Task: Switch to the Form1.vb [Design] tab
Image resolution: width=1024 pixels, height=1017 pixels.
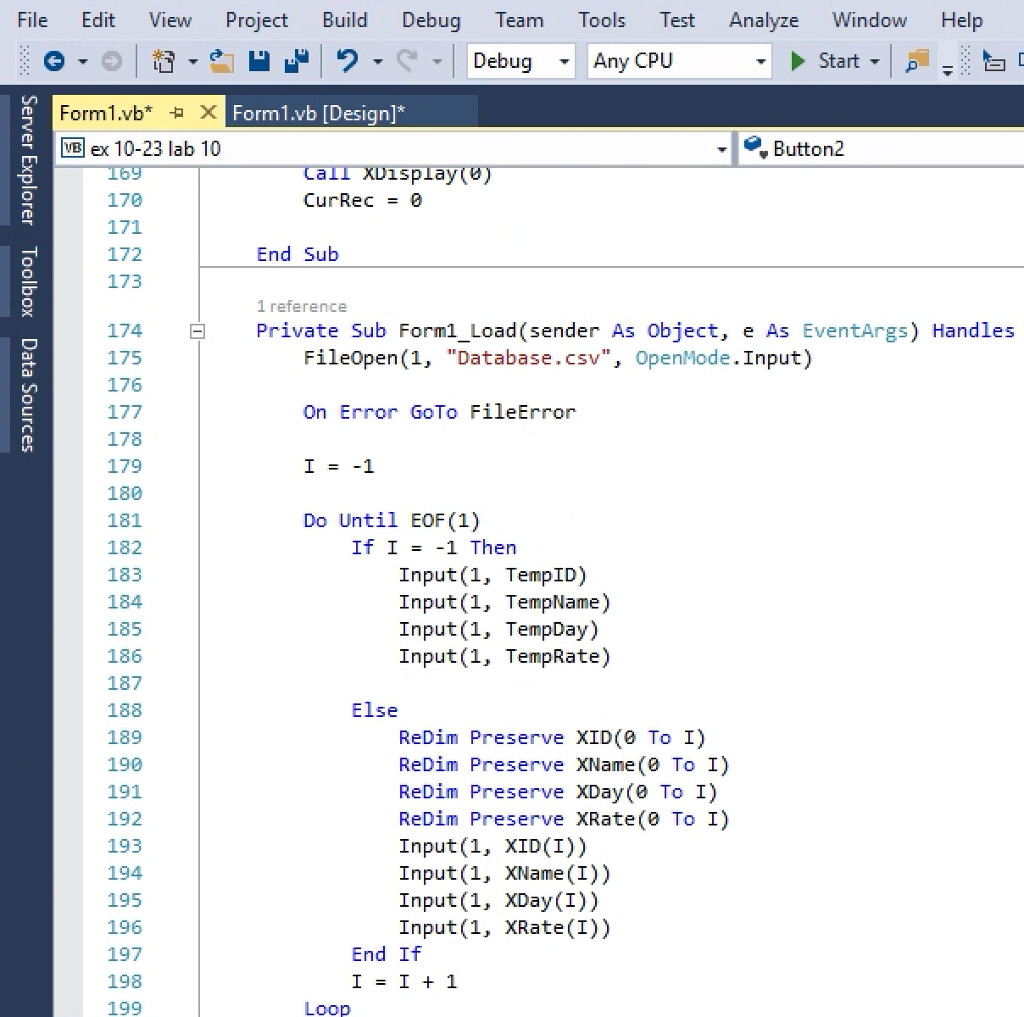Action: (x=319, y=113)
